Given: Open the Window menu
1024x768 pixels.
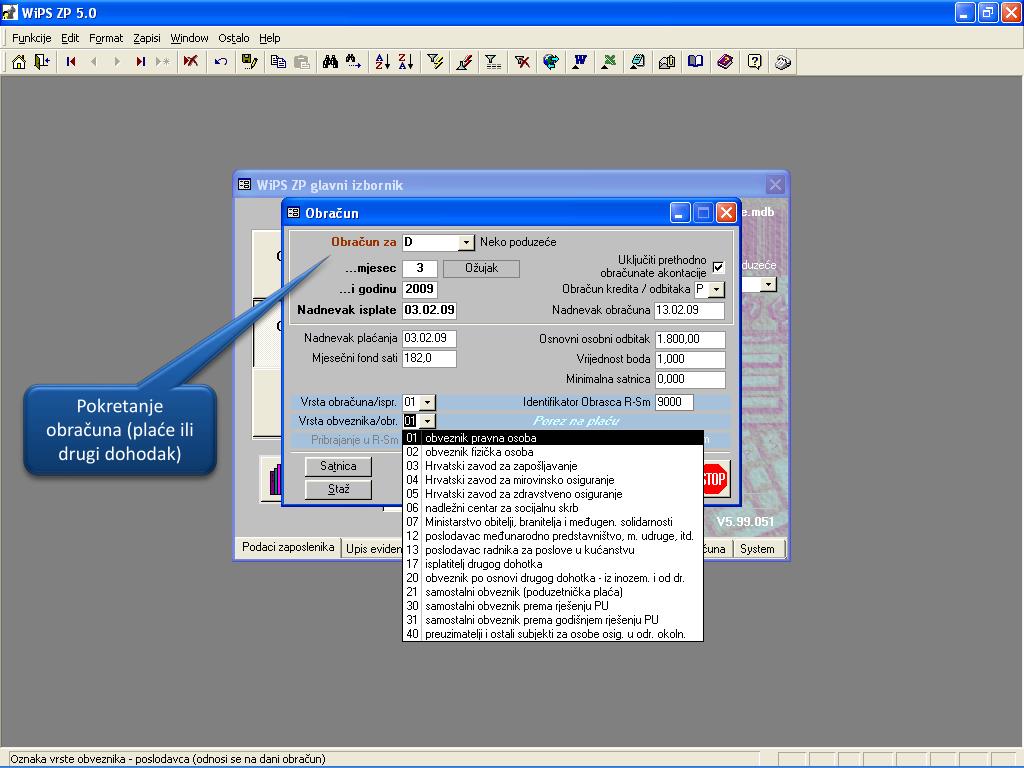Looking at the screenshot, I should 189,38.
